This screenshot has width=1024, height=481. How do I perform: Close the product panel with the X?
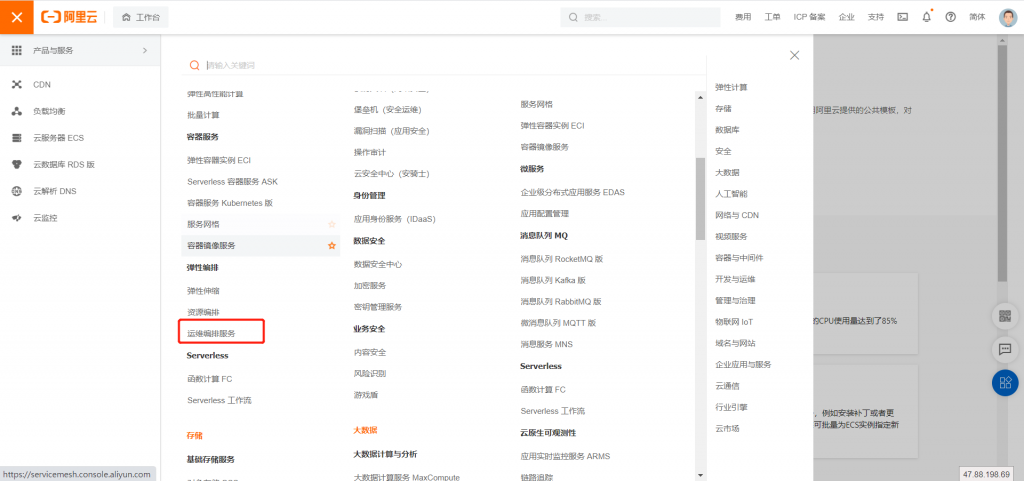794,55
